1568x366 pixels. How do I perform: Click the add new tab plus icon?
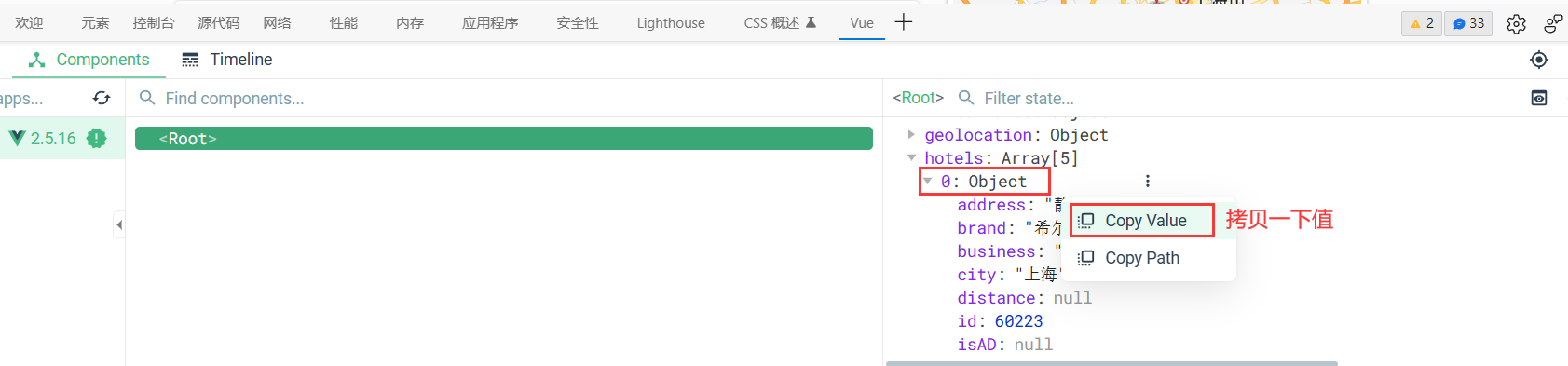tap(903, 22)
